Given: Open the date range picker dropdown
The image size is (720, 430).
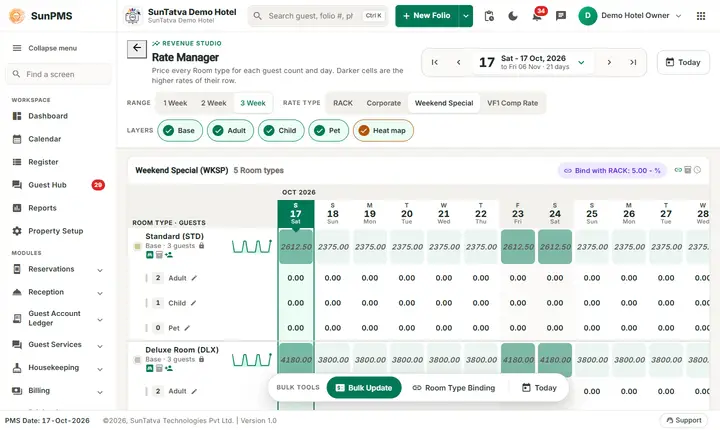Looking at the screenshot, I should click(x=581, y=62).
